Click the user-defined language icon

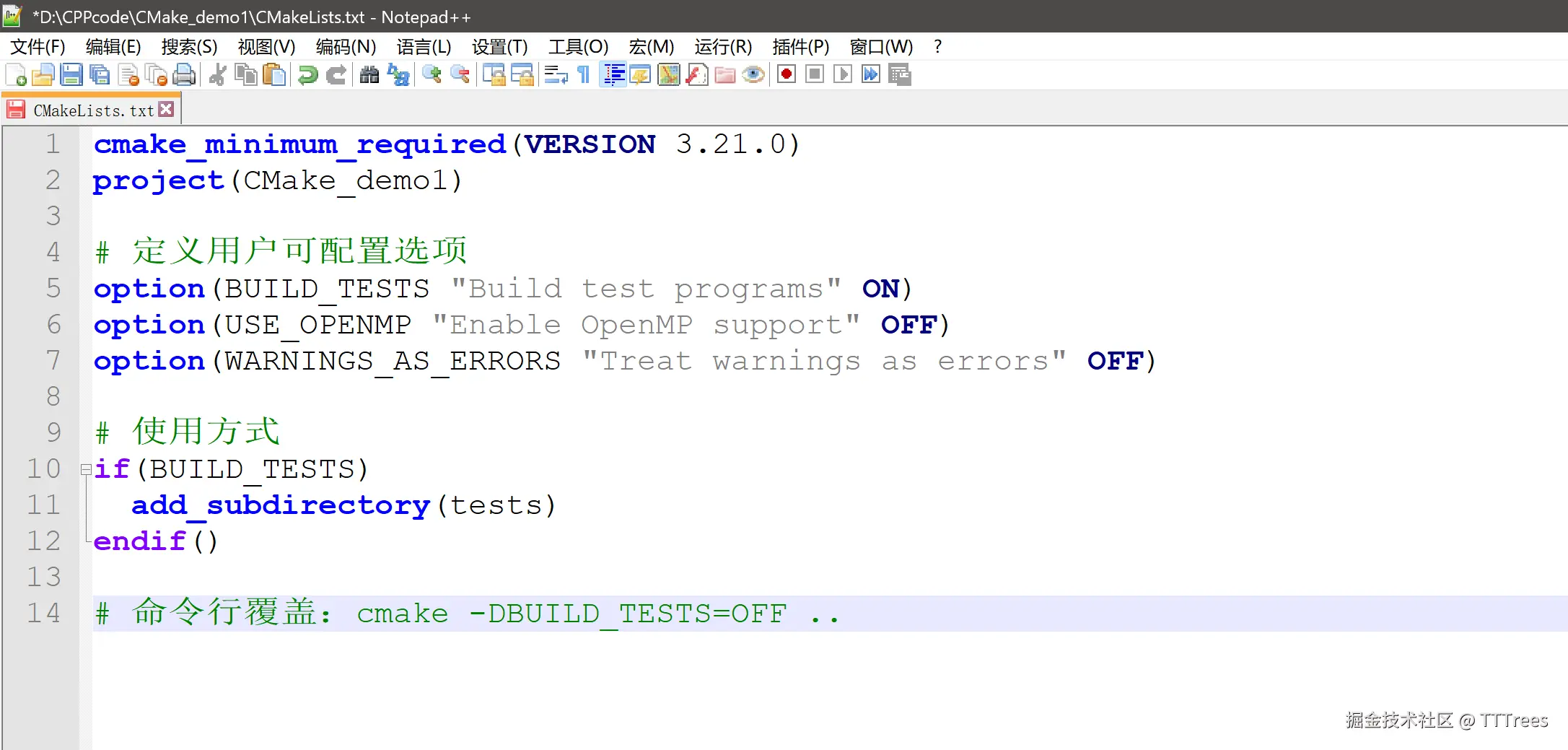pos(640,74)
